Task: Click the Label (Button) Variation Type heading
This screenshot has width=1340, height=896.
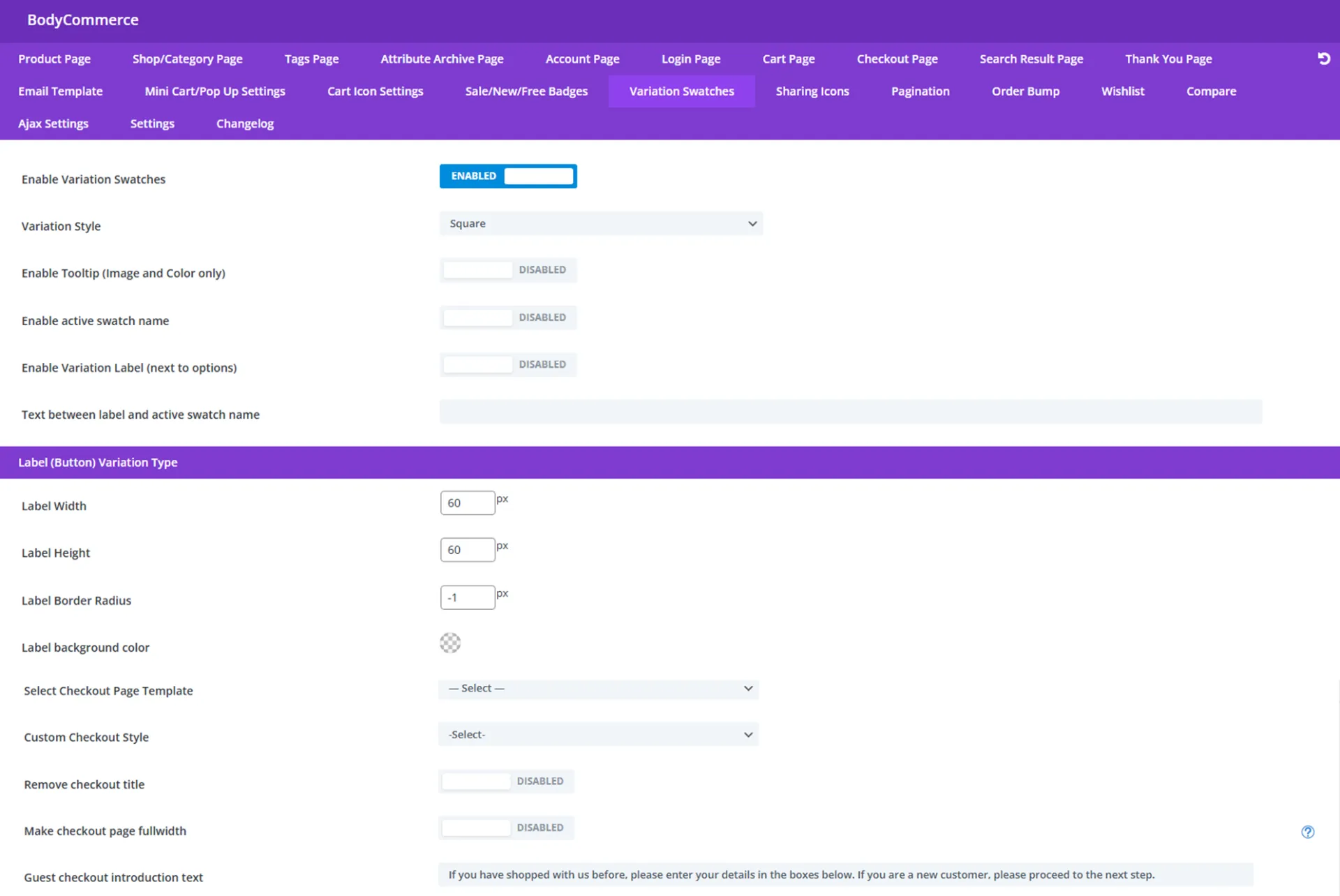Action: tap(98, 463)
